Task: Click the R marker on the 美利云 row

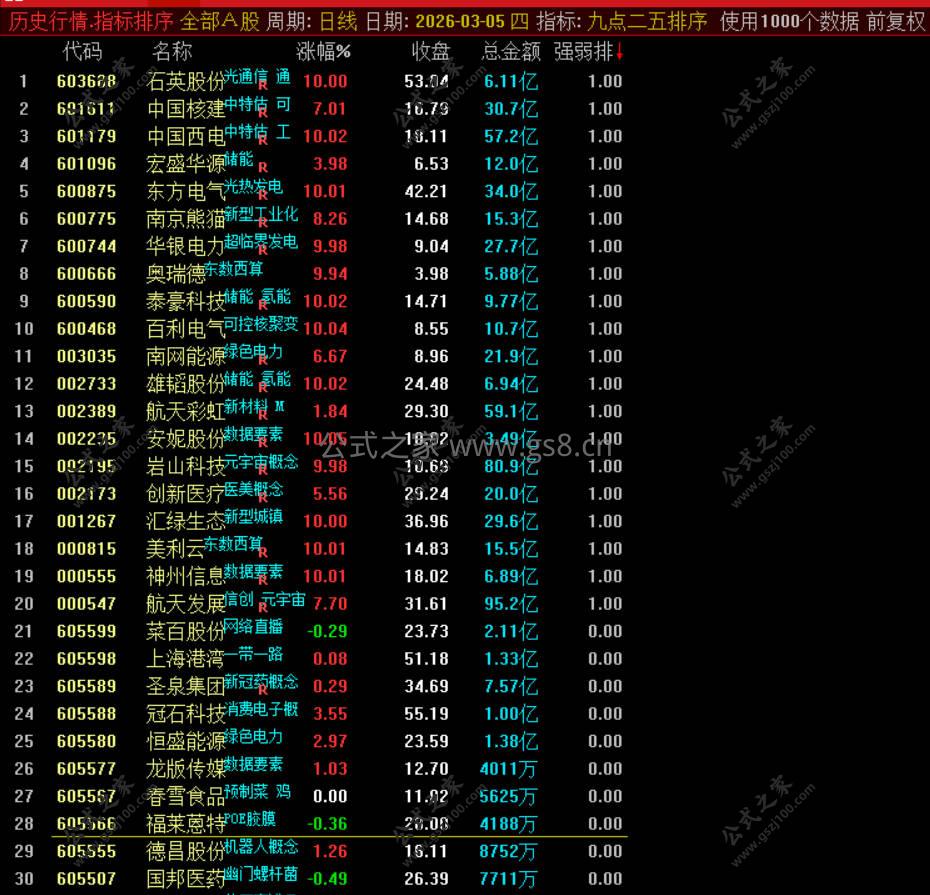Action: click(x=263, y=553)
